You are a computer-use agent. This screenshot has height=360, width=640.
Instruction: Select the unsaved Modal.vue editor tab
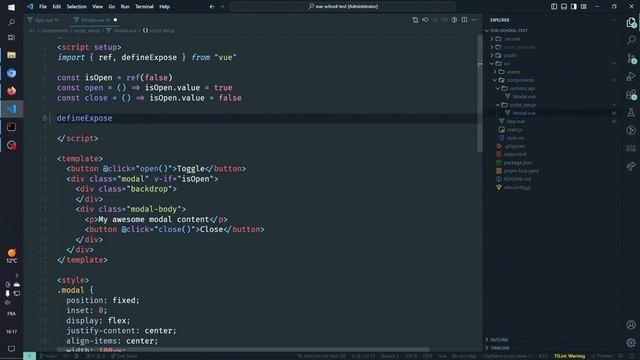[95, 20]
